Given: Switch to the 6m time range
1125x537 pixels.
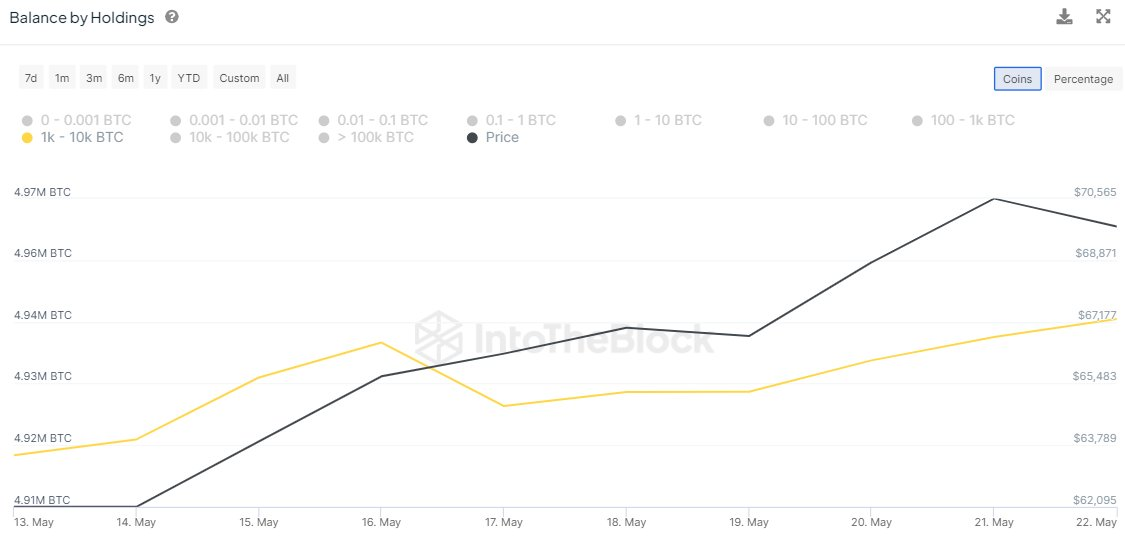Looking at the screenshot, I should pyautogui.click(x=126, y=78).
